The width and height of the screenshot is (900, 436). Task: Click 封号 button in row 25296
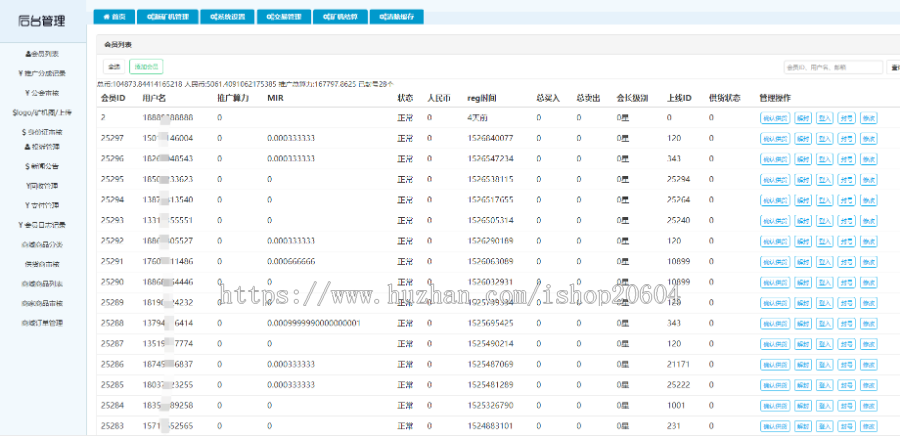[847, 159]
